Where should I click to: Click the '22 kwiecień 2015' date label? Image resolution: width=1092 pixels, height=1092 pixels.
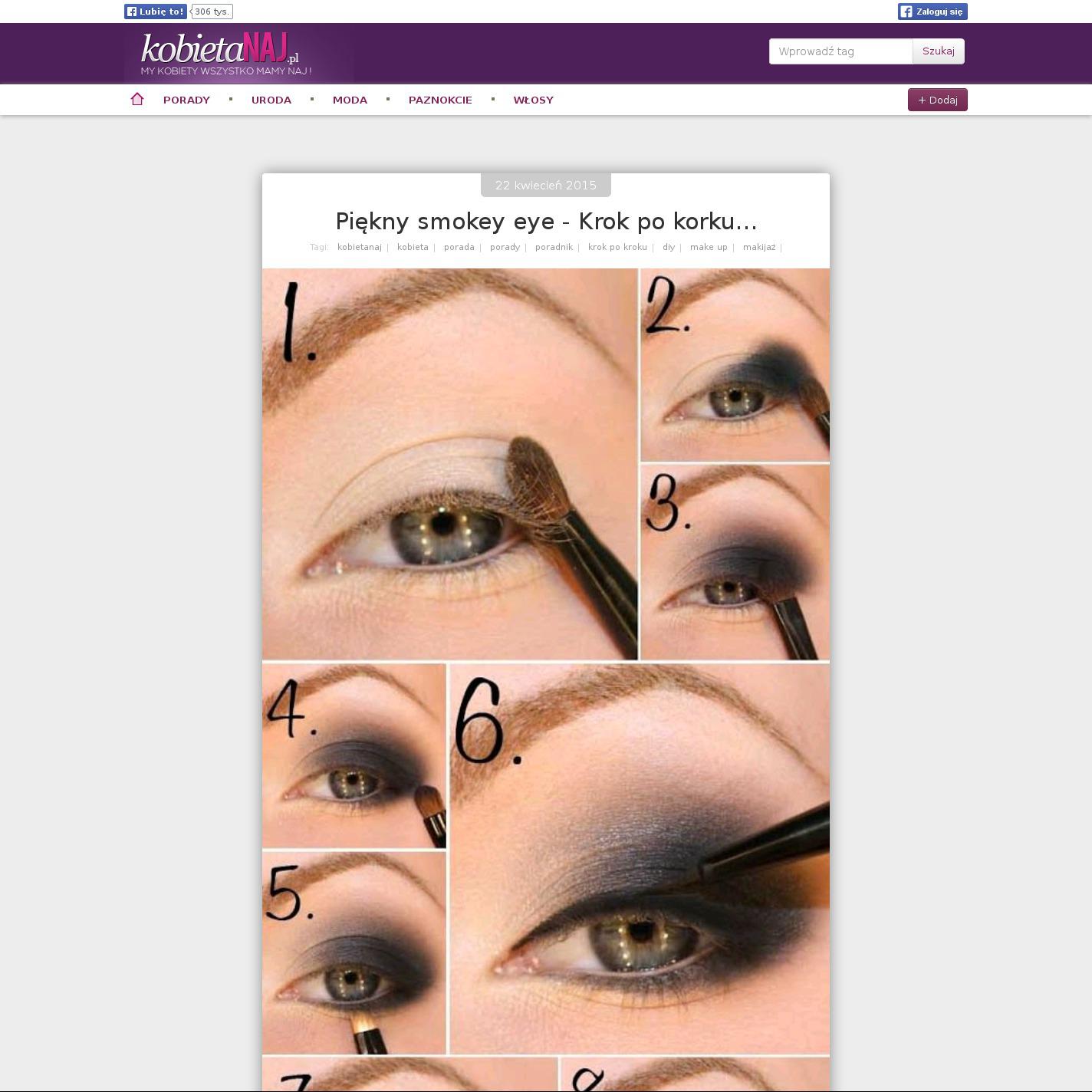point(546,185)
